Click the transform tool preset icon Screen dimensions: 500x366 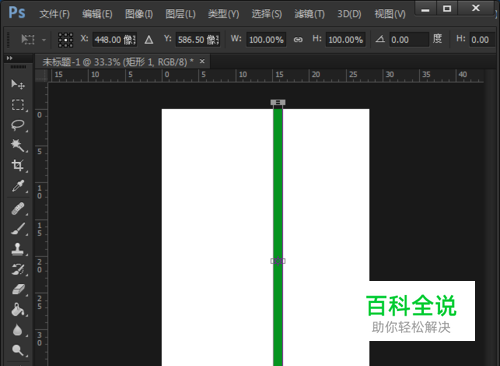[x=28, y=40]
